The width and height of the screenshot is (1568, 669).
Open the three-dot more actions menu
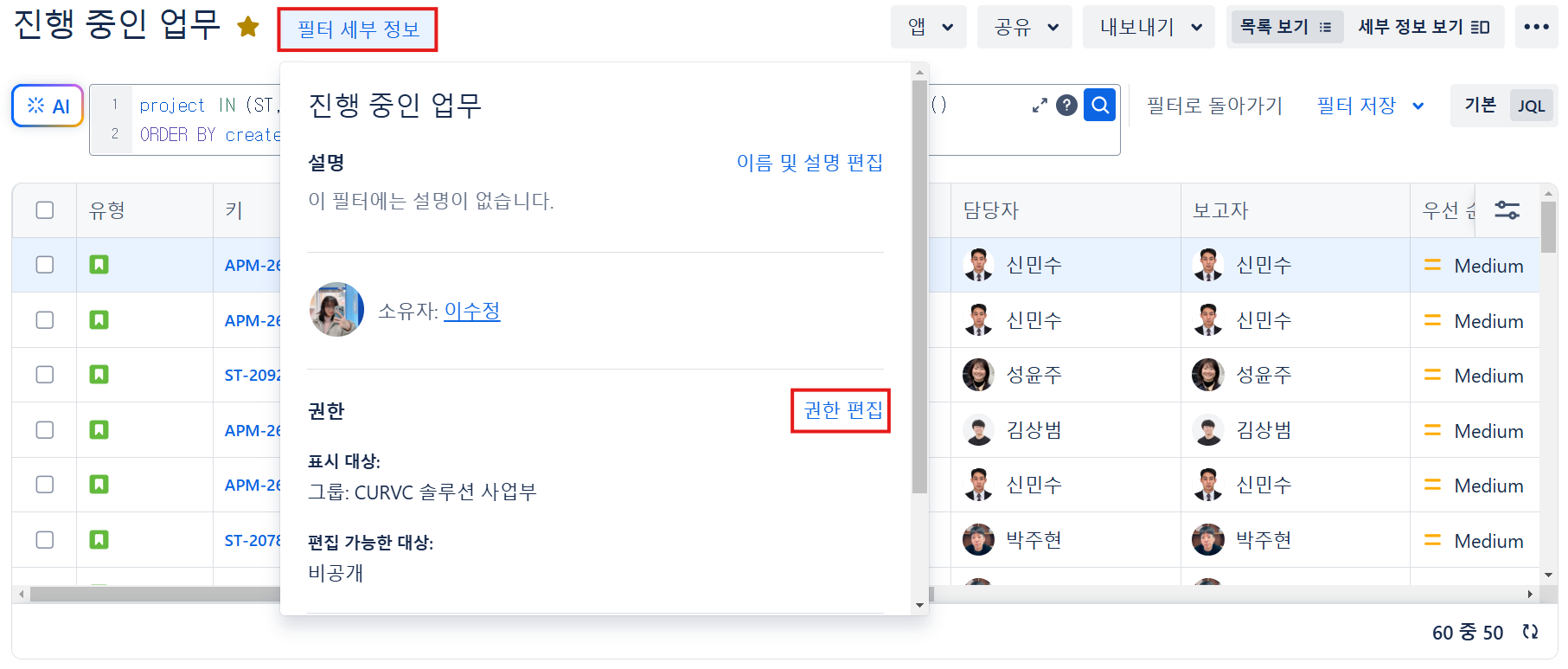[1536, 27]
